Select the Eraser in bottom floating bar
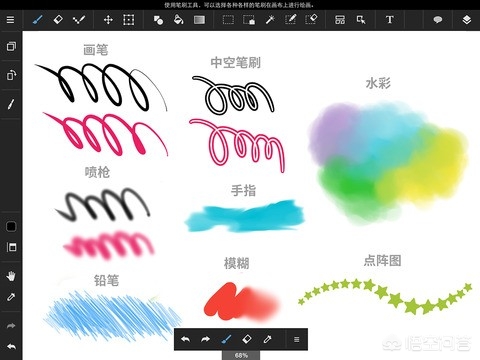 tap(246, 339)
